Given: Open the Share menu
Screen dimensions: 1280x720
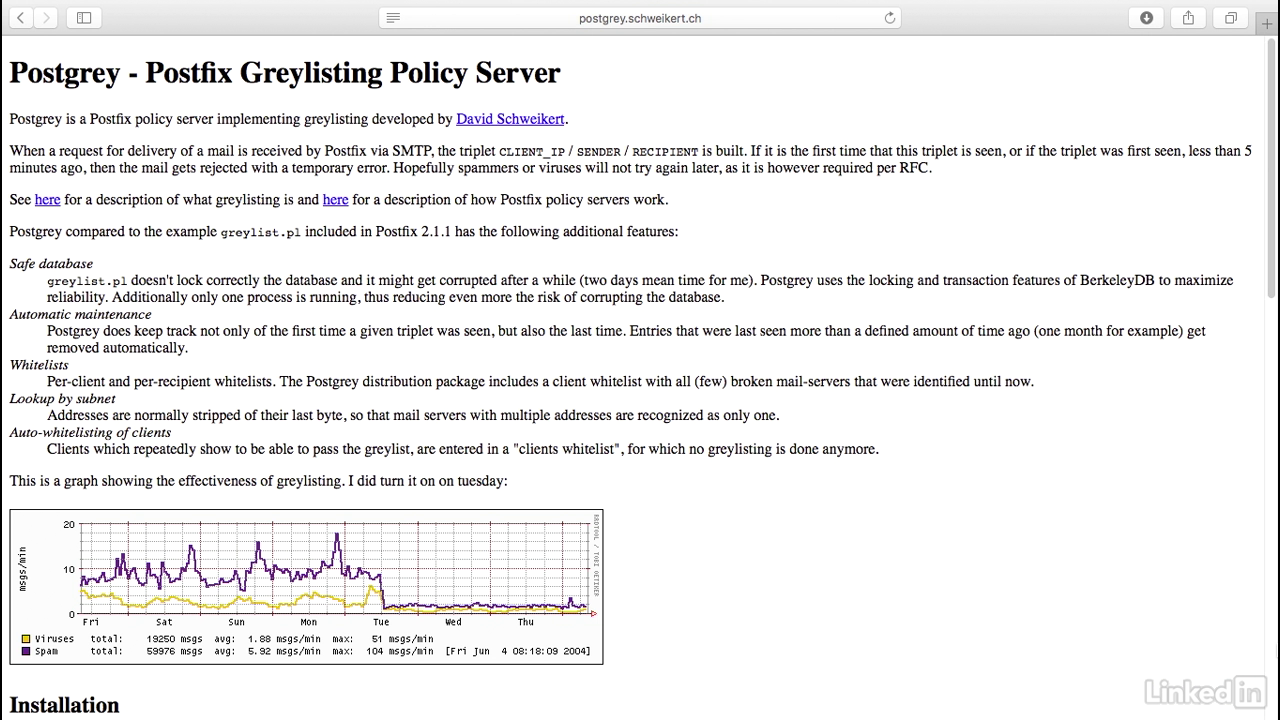Looking at the screenshot, I should [x=1188, y=17].
